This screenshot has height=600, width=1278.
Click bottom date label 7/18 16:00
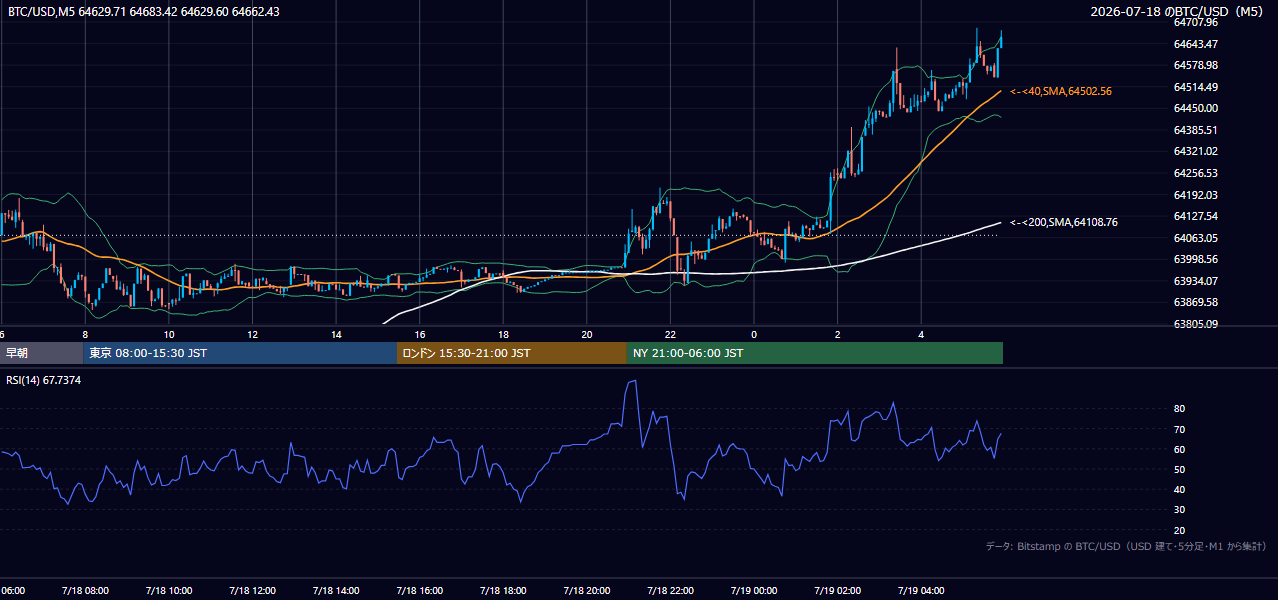pyautogui.click(x=420, y=591)
